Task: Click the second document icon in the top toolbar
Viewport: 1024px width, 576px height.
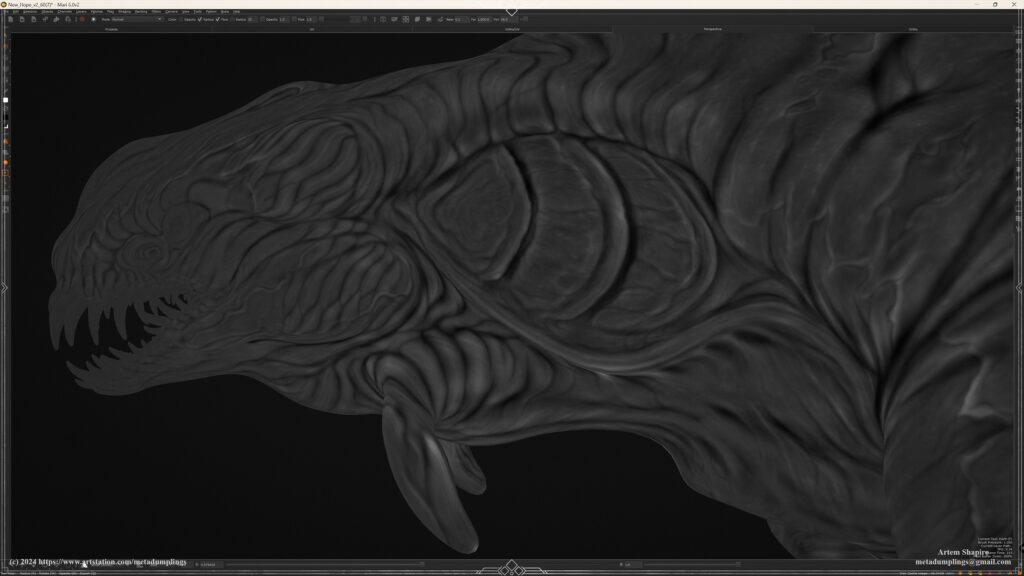Action: pos(21,19)
